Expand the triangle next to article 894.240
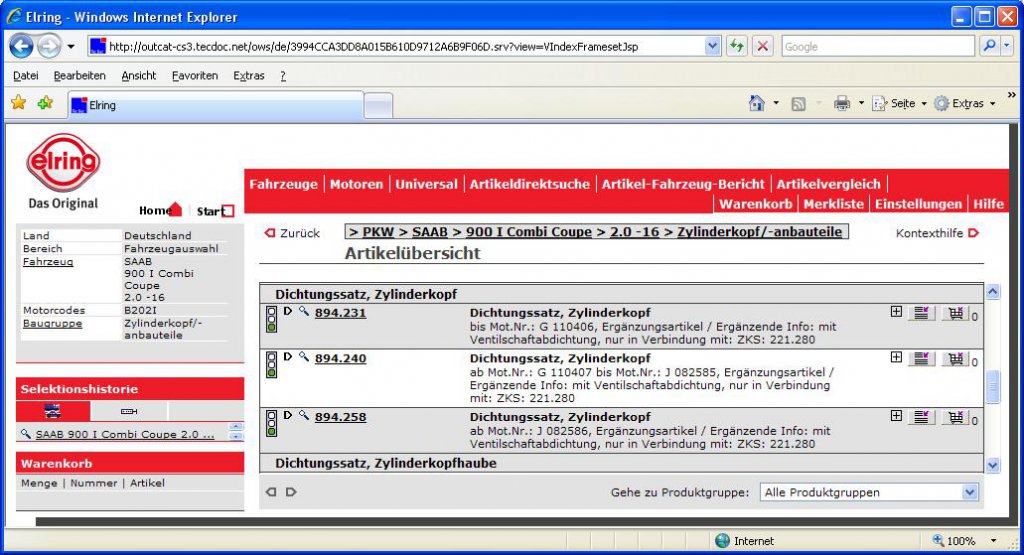This screenshot has width=1024, height=555. coord(287,357)
